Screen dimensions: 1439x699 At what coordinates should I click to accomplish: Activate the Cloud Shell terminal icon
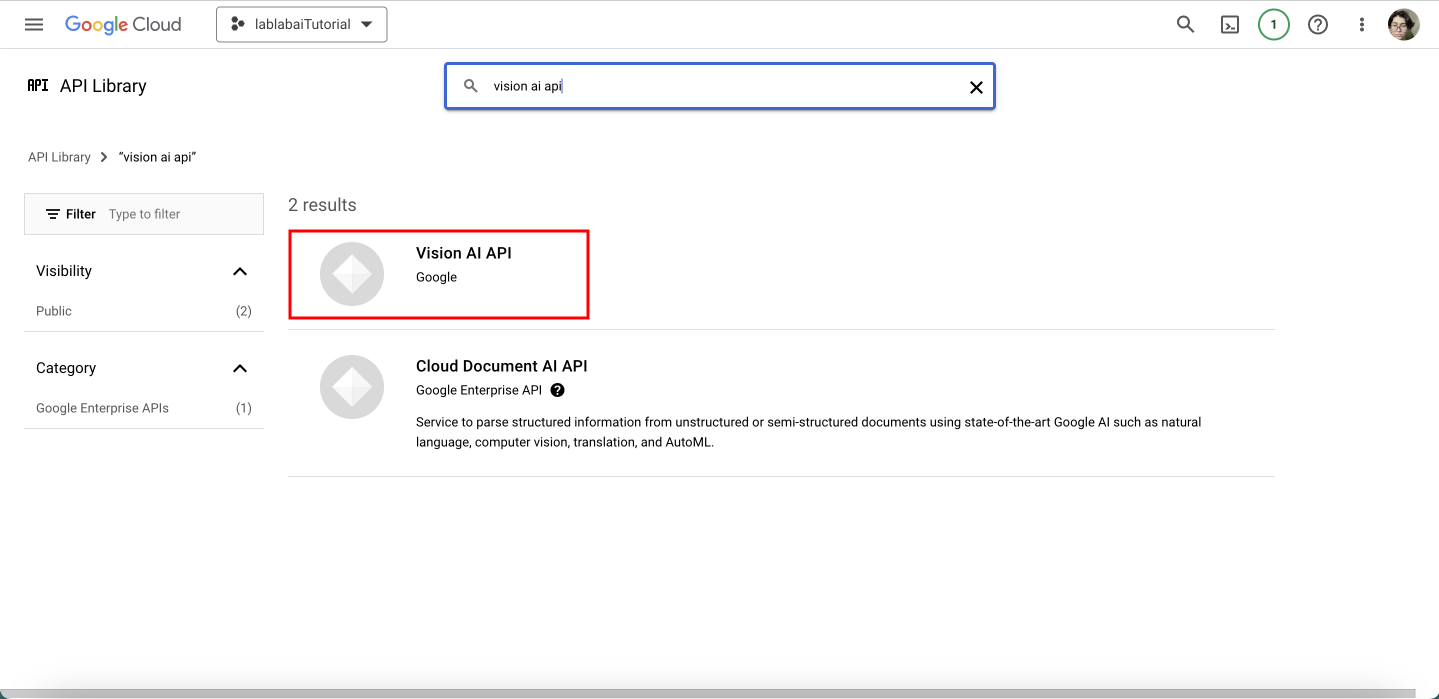click(x=1230, y=25)
